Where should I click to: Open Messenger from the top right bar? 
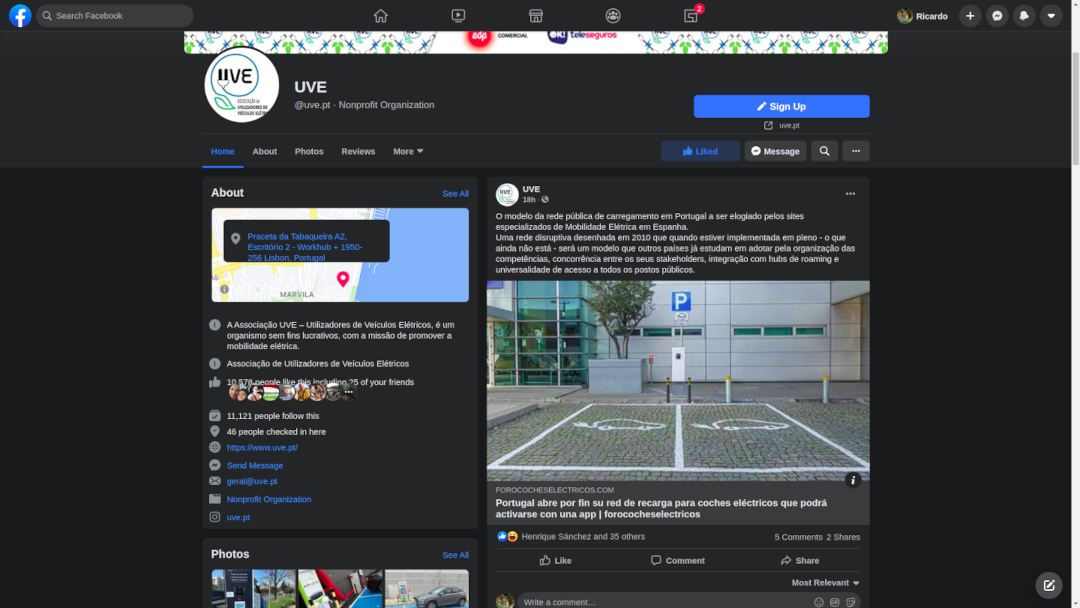click(x=997, y=16)
